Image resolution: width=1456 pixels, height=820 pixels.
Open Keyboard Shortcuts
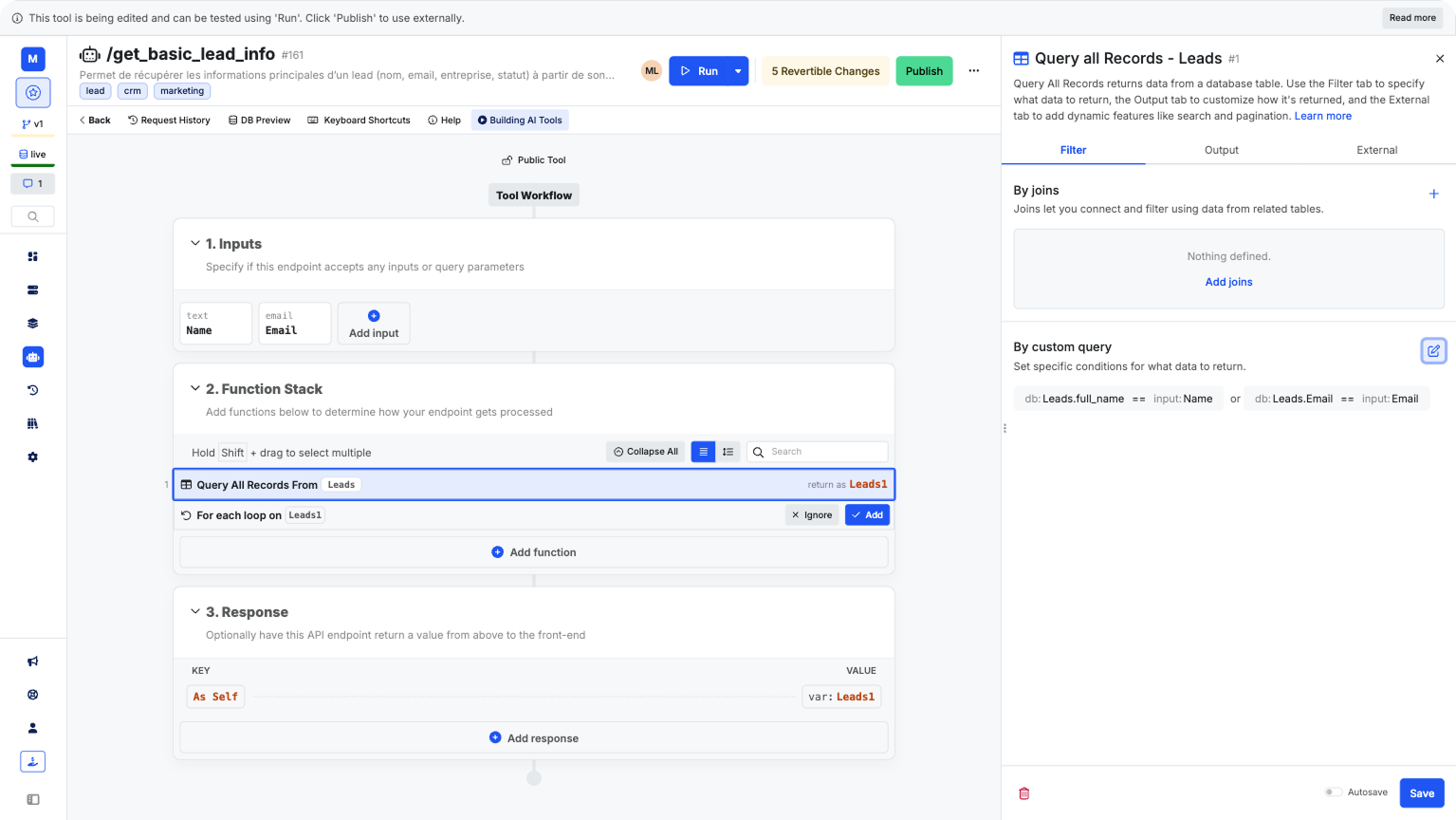(359, 121)
